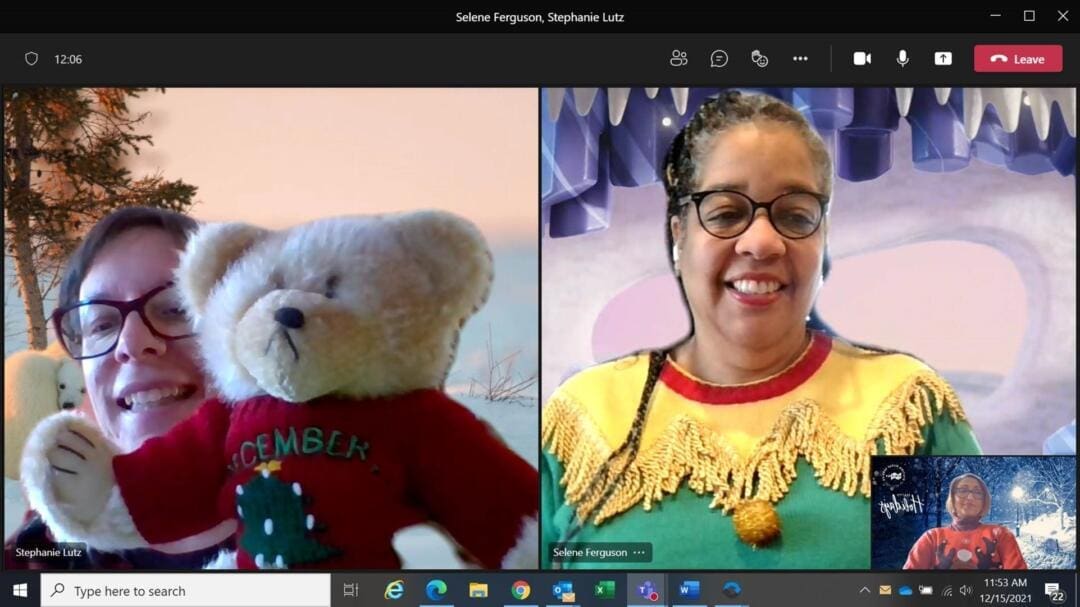1080x607 pixels.
Task: Open More actions ellipsis menu
Action: (800, 59)
